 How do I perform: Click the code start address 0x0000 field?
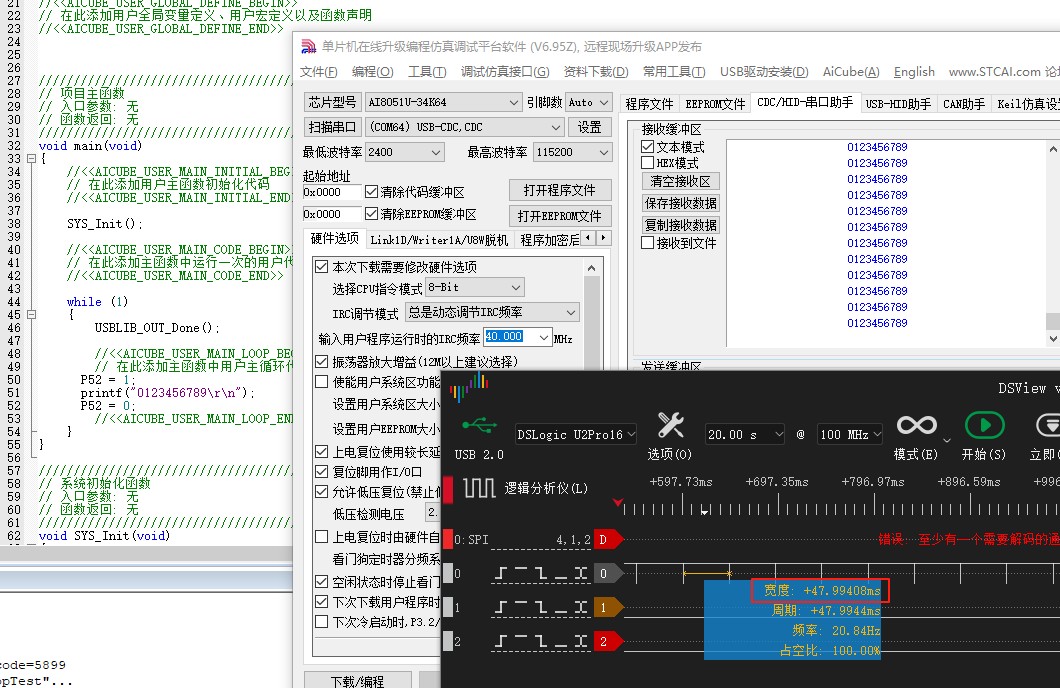coord(331,192)
